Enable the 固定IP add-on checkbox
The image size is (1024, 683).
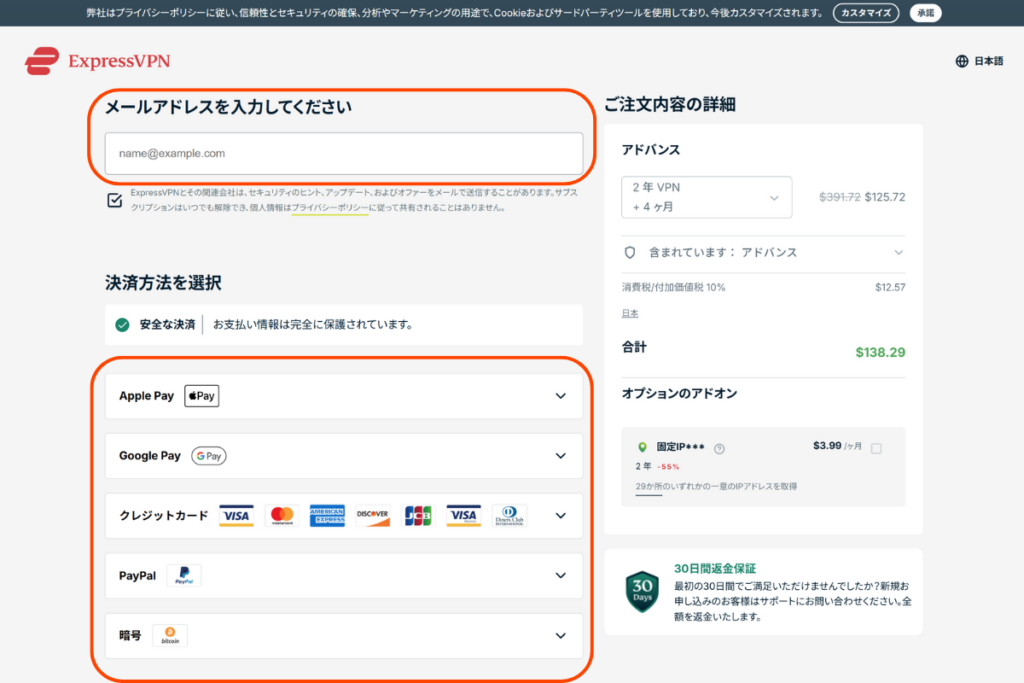(x=876, y=449)
